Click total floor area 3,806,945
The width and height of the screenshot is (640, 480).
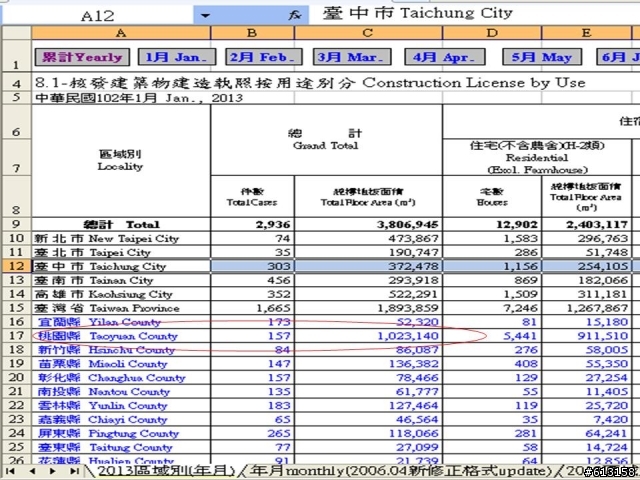368,224
